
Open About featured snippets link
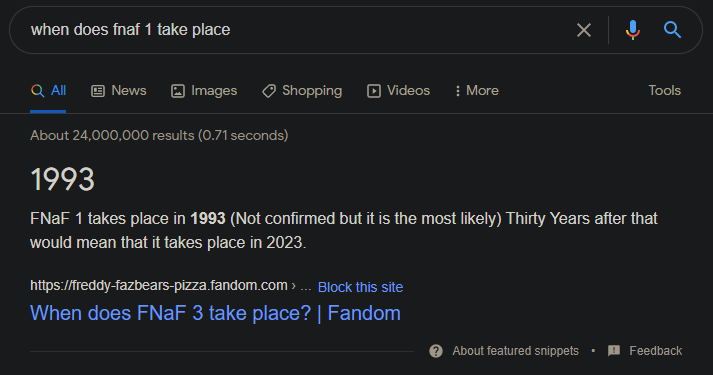pyautogui.click(x=515, y=351)
